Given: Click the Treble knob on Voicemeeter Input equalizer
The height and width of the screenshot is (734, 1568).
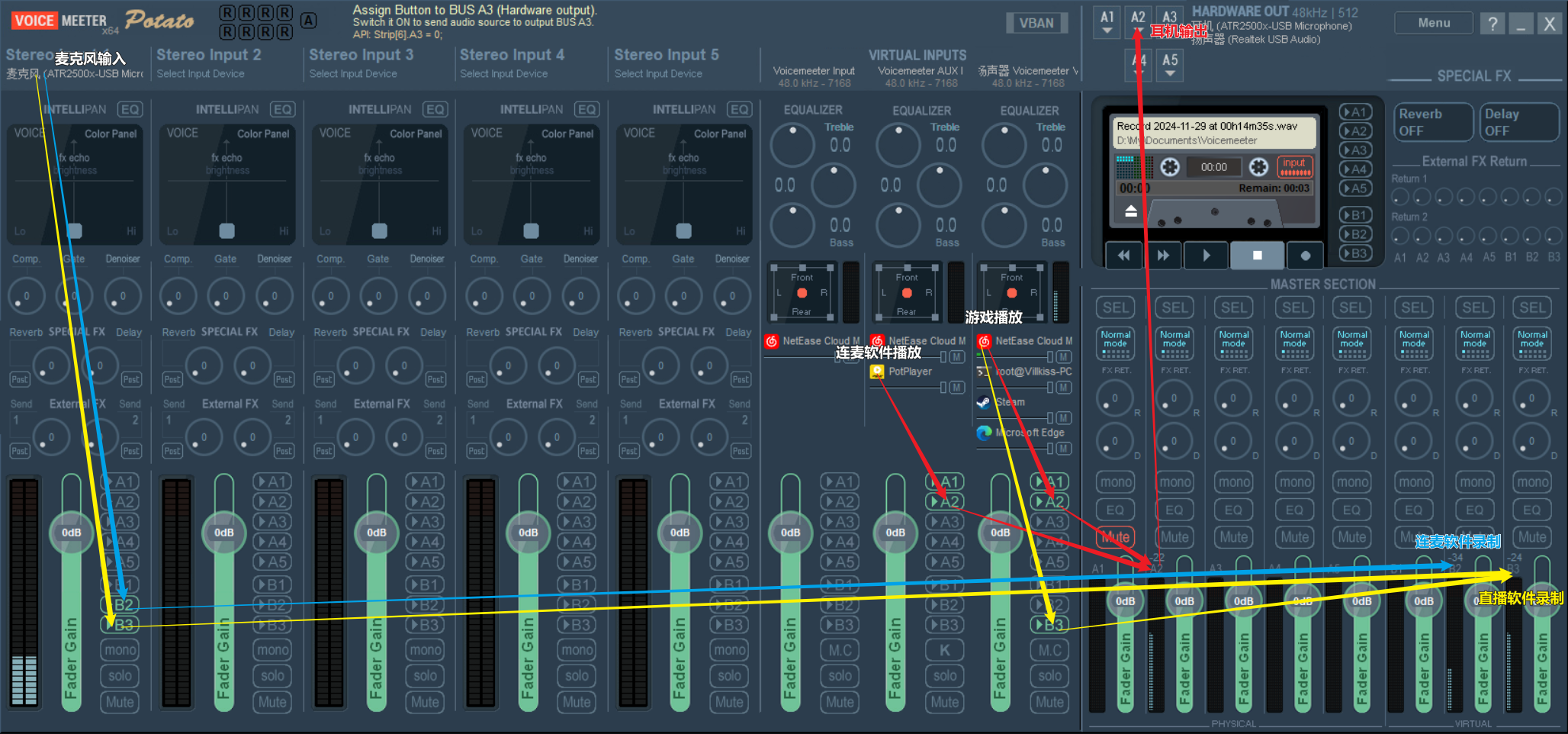Looking at the screenshot, I should pos(792,145).
